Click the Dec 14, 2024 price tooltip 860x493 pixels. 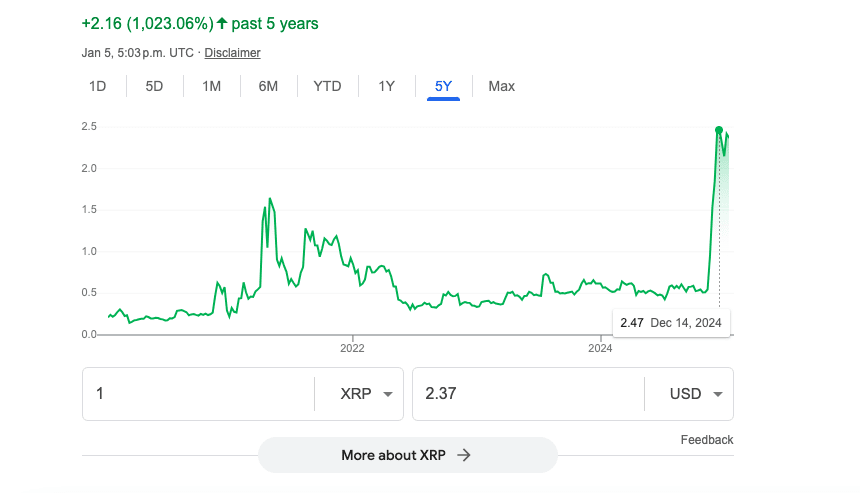[671, 323]
